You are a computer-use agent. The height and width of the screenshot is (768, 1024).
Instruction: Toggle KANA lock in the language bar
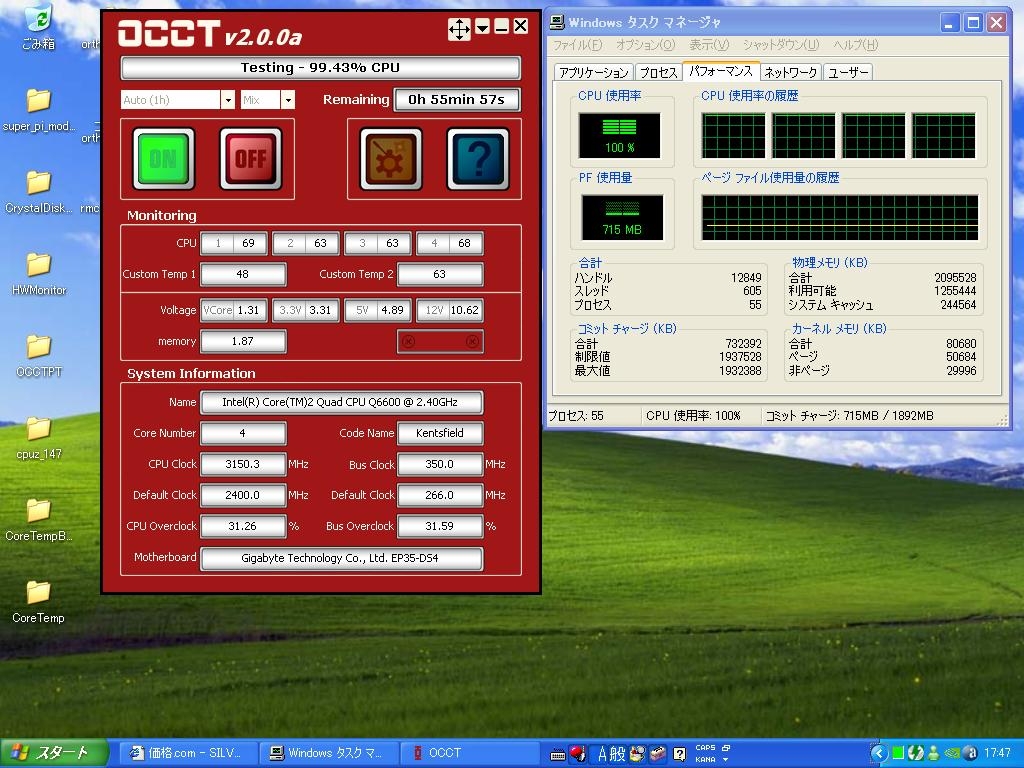(x=705, y=760)
